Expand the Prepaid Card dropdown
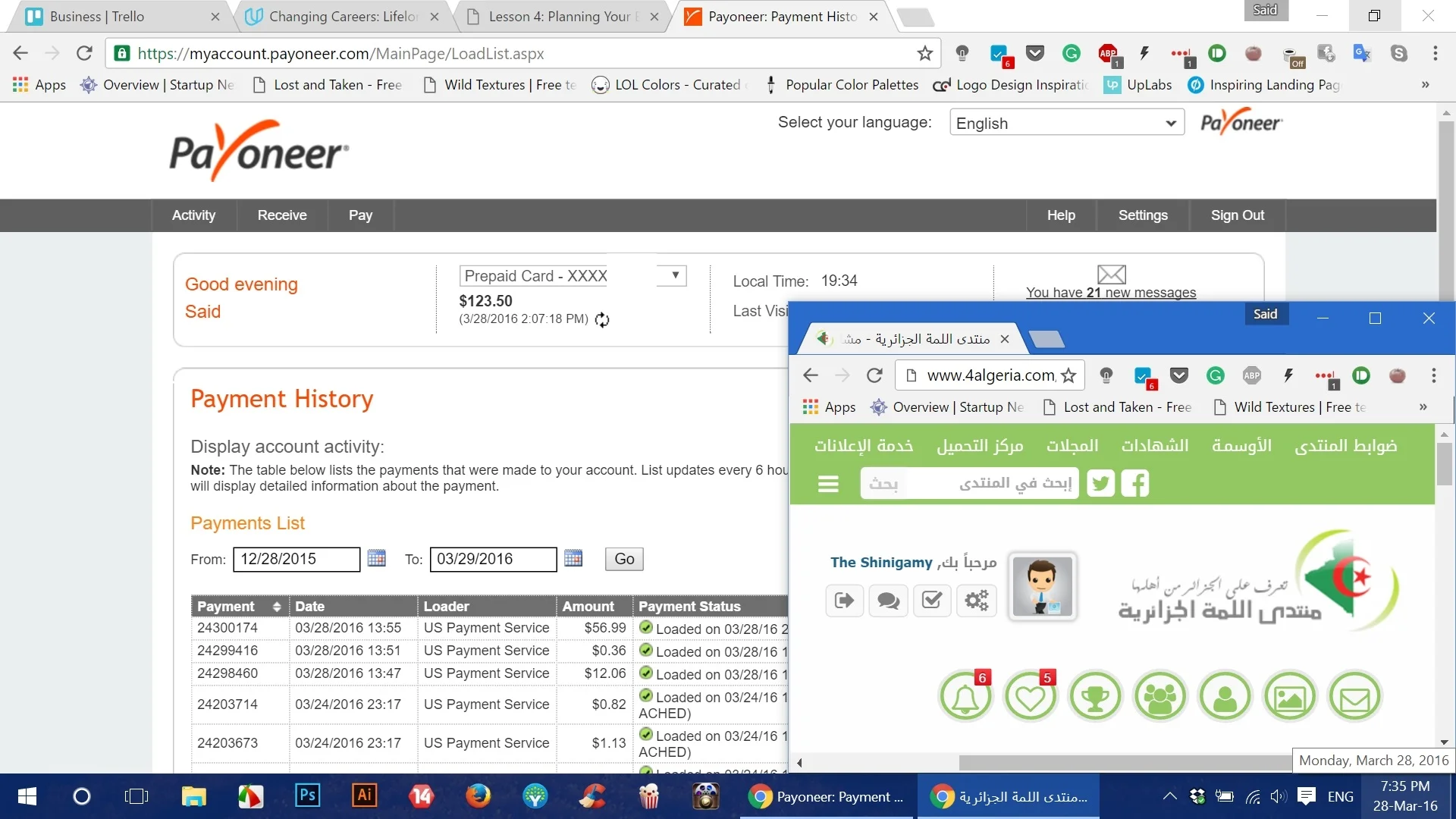 674,275
